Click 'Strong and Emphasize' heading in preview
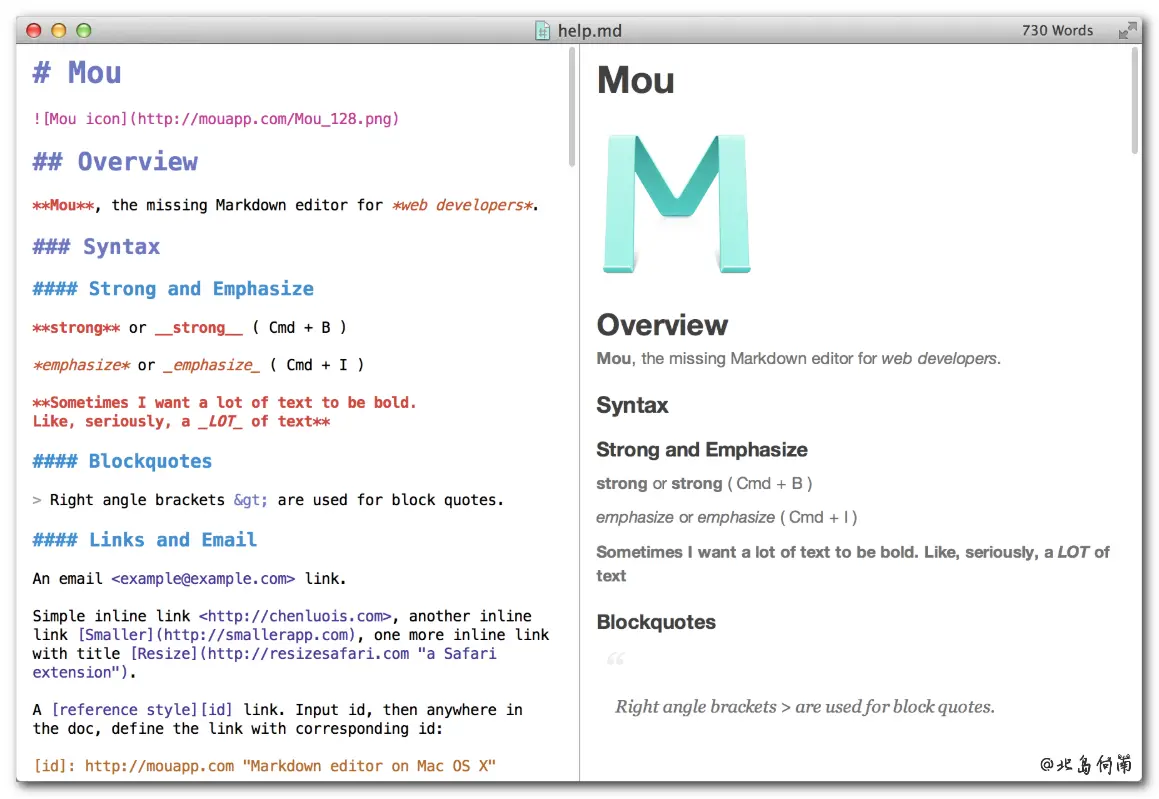The width and height of the screenshot is (1159, 799). point(702,449)
